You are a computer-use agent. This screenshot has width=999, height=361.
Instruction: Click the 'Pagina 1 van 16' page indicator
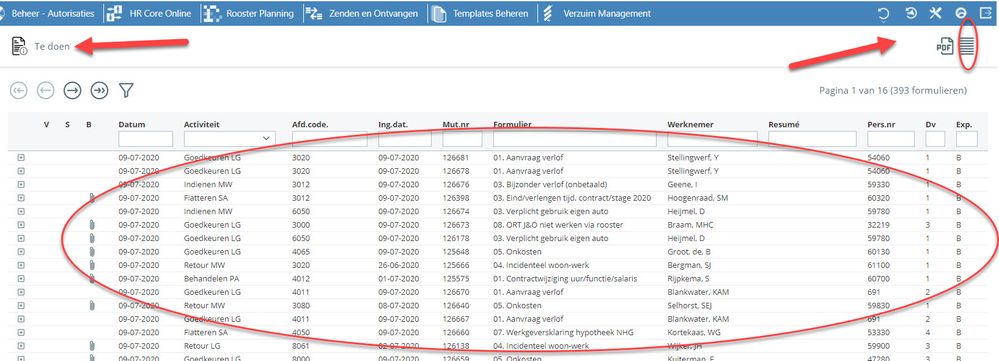(x=853, y=90)
